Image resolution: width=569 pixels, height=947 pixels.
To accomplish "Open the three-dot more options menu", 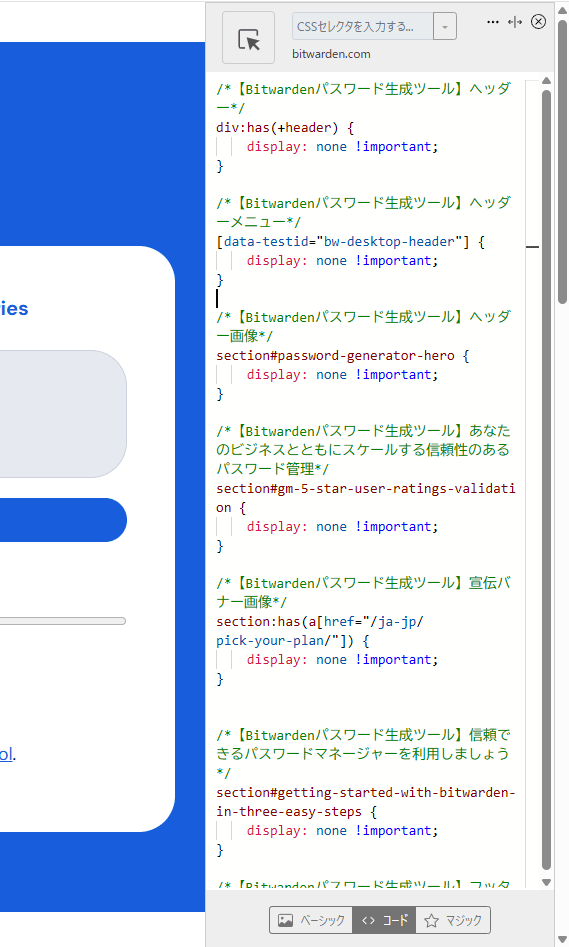I will [493, 22].
